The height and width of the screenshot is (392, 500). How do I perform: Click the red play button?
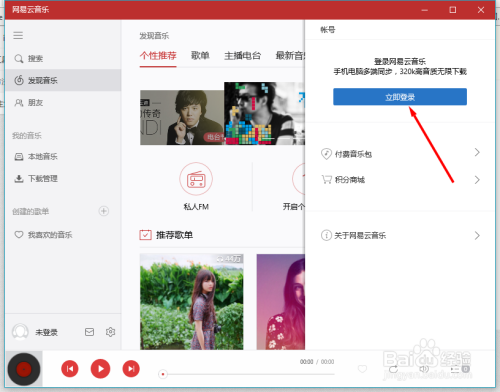click(100, 369)
